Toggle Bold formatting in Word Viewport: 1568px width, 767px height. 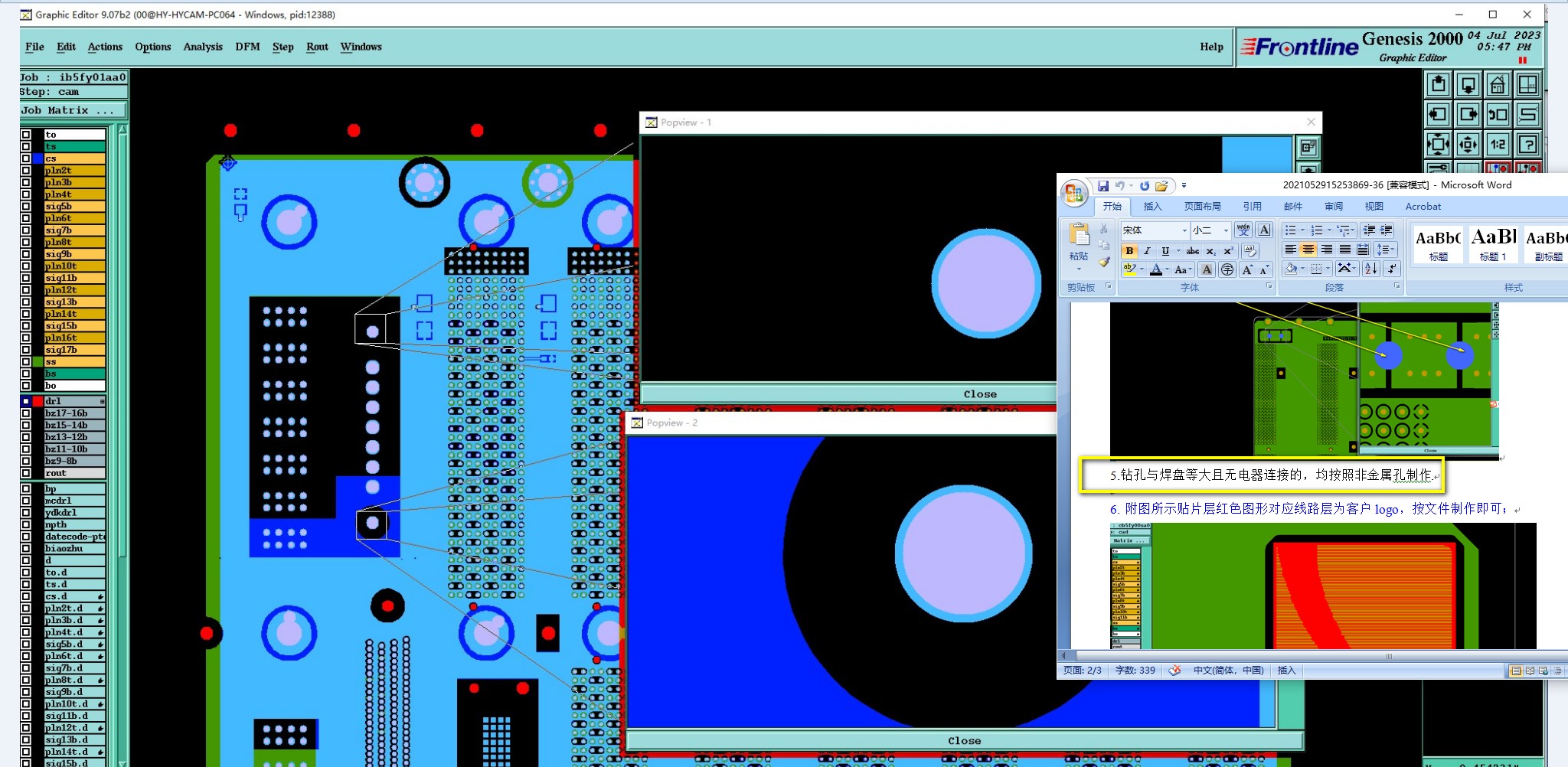point(1129,251)
